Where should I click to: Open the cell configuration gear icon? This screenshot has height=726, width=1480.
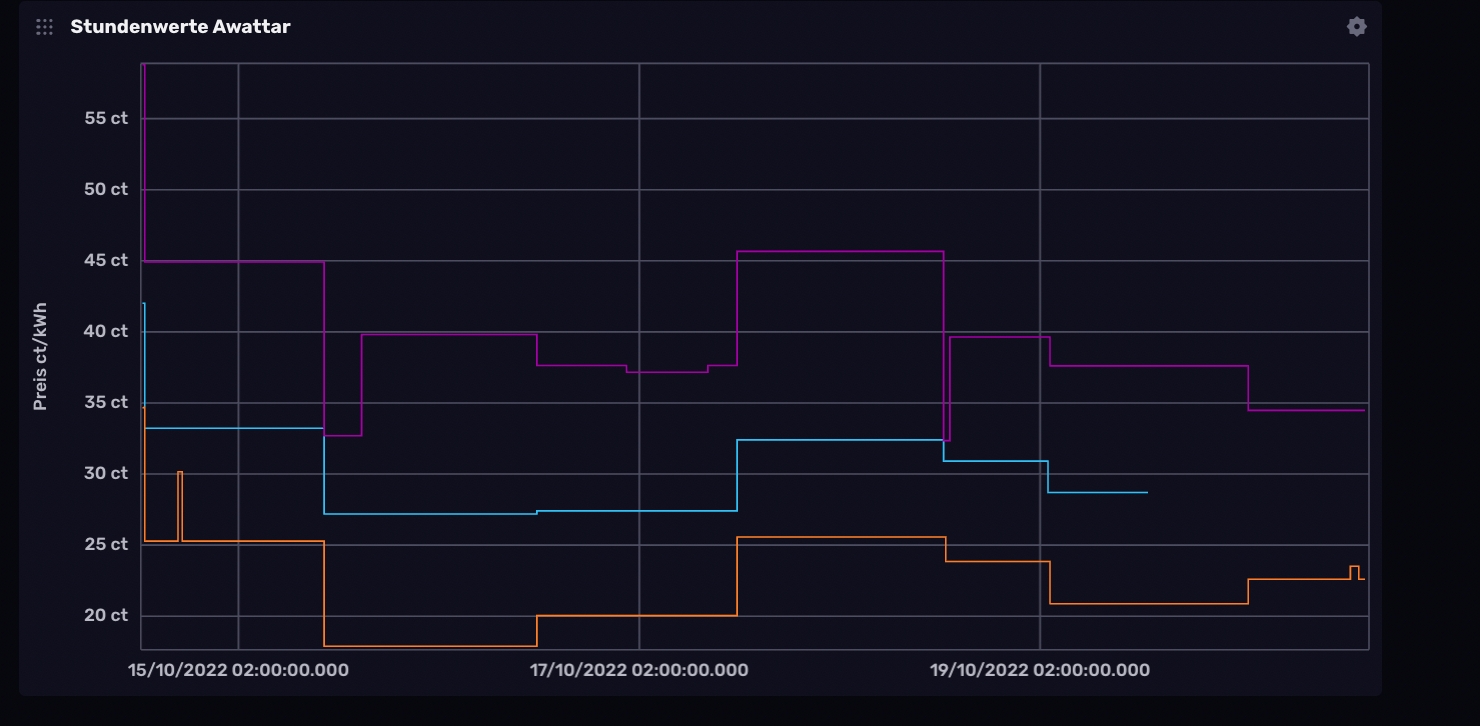(x=1356, y=27)
